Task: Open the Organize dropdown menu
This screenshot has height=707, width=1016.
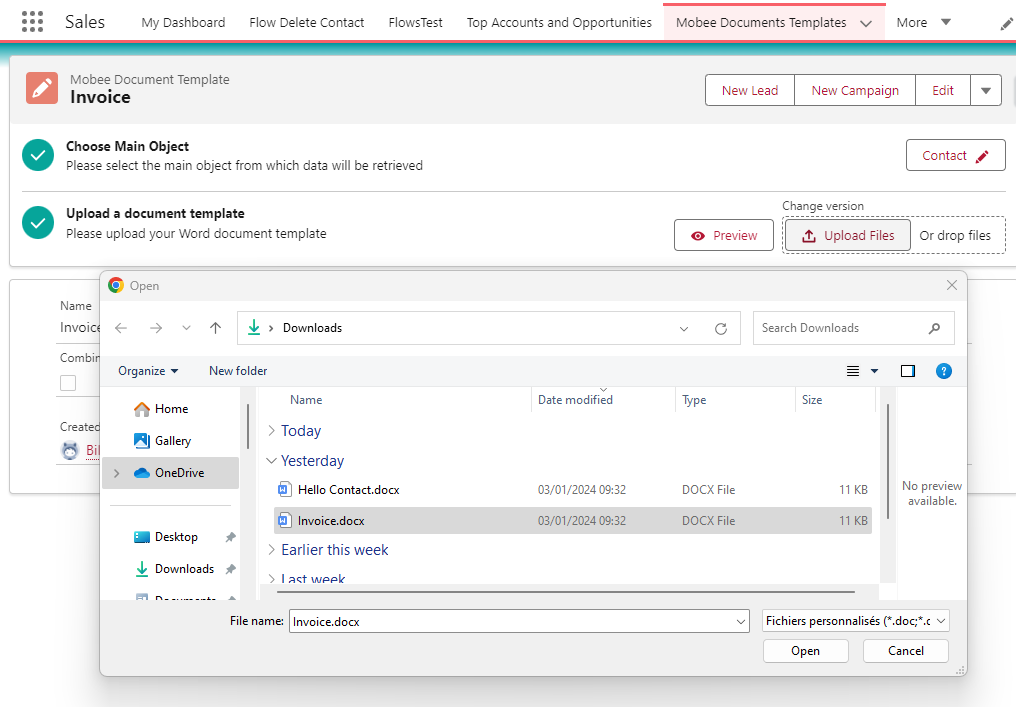Action: [x=148, y=371]
